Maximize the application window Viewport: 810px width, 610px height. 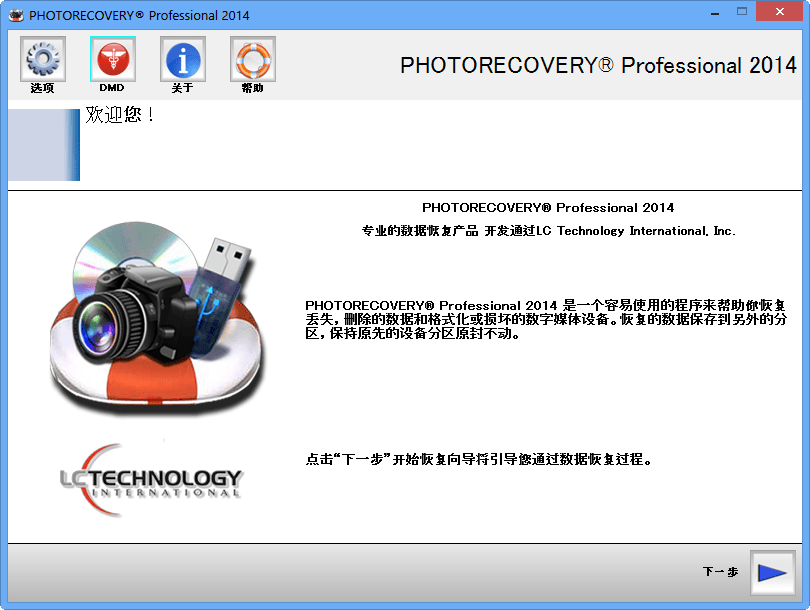pos(741,12)
